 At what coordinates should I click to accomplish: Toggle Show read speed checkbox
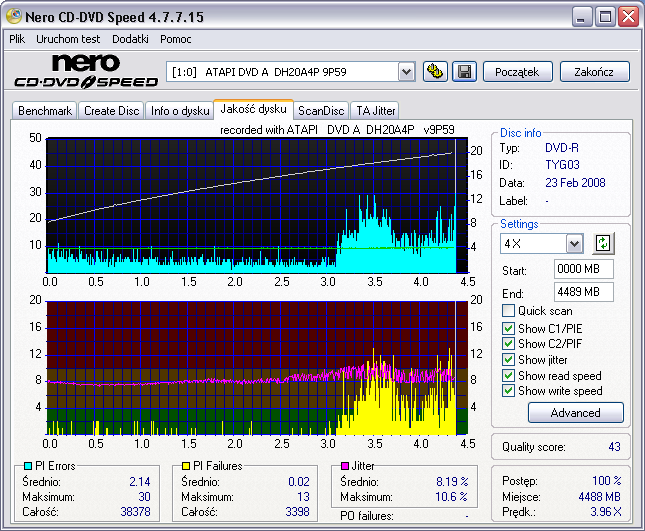pyautogui.click(x=508, y=375)
